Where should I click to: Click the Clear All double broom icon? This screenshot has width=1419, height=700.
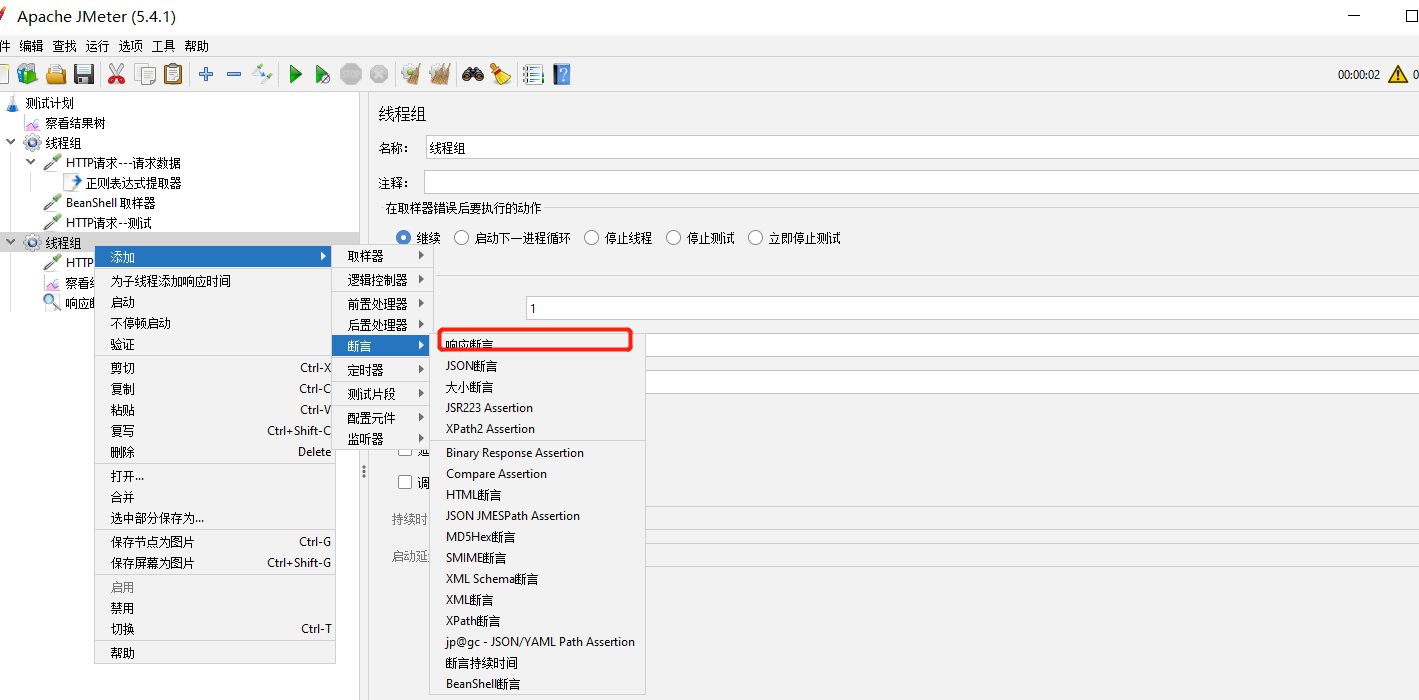(439, 74)
